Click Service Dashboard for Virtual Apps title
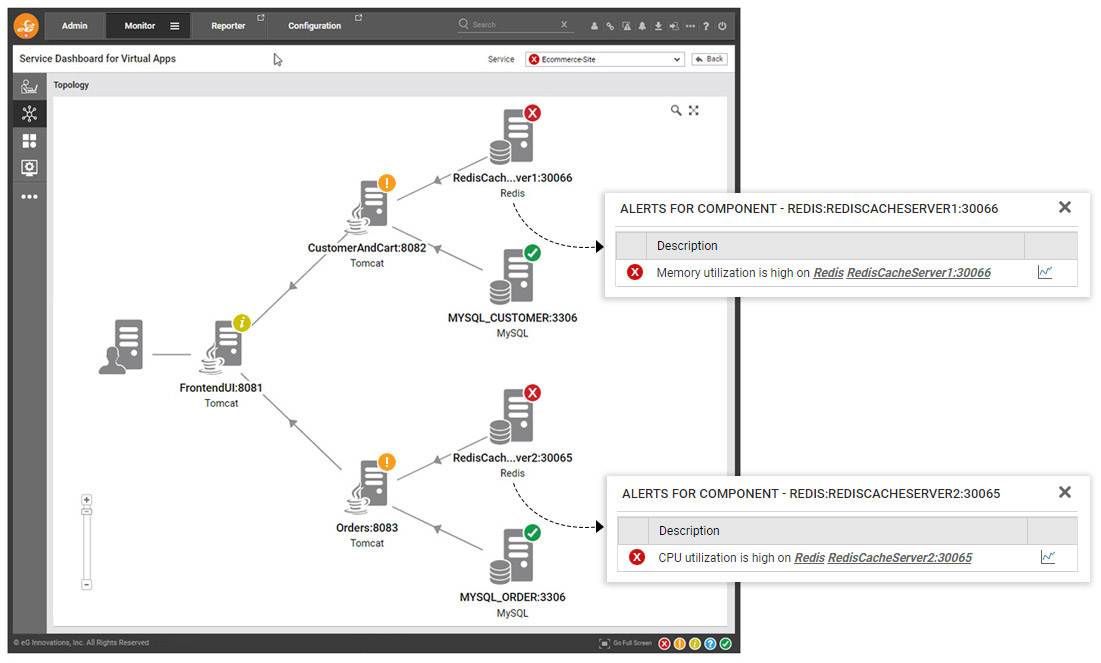The width and height of the screenshot is (1101, 663). click(98, 59)
